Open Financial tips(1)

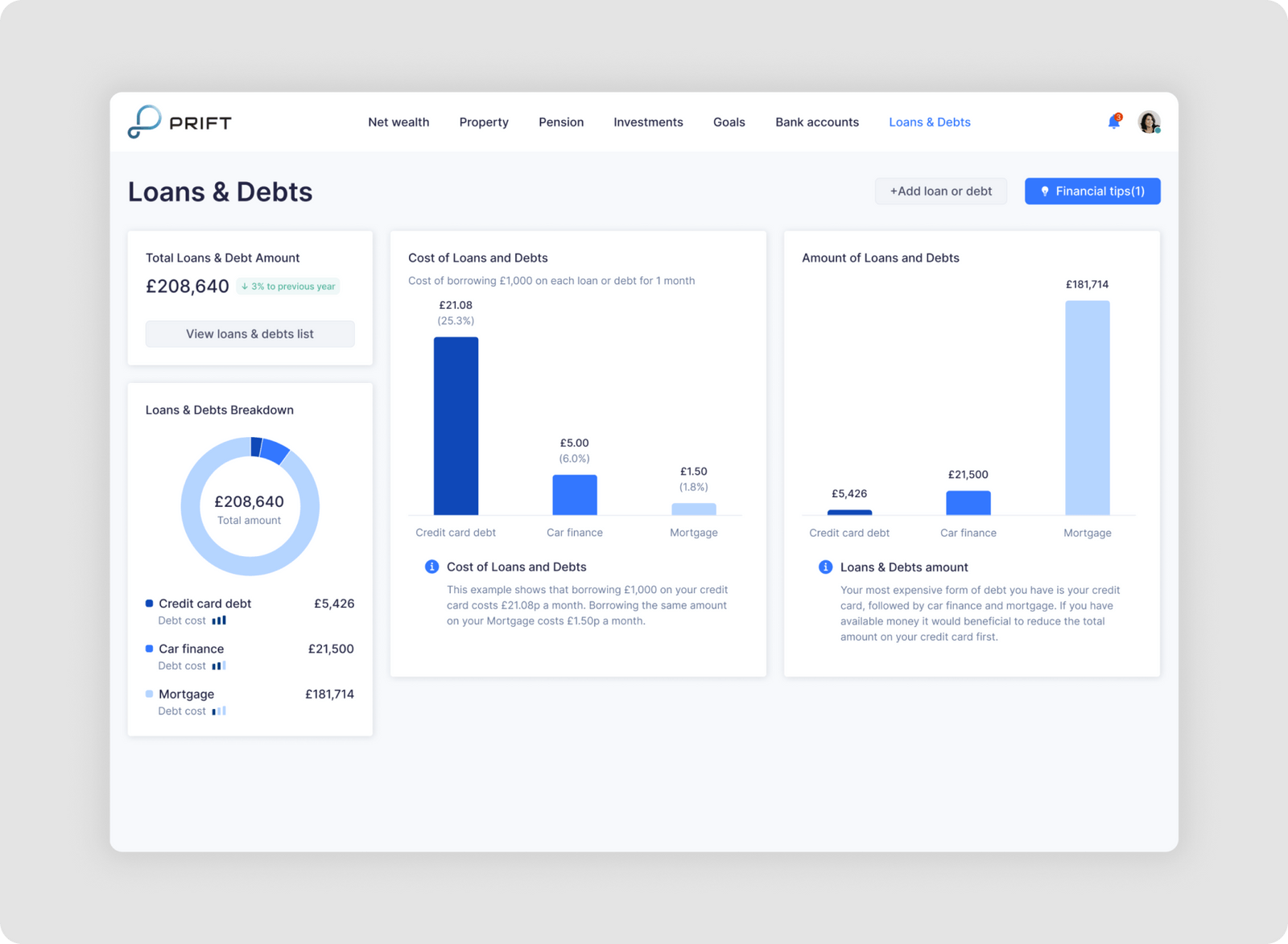click(1092, 191)
